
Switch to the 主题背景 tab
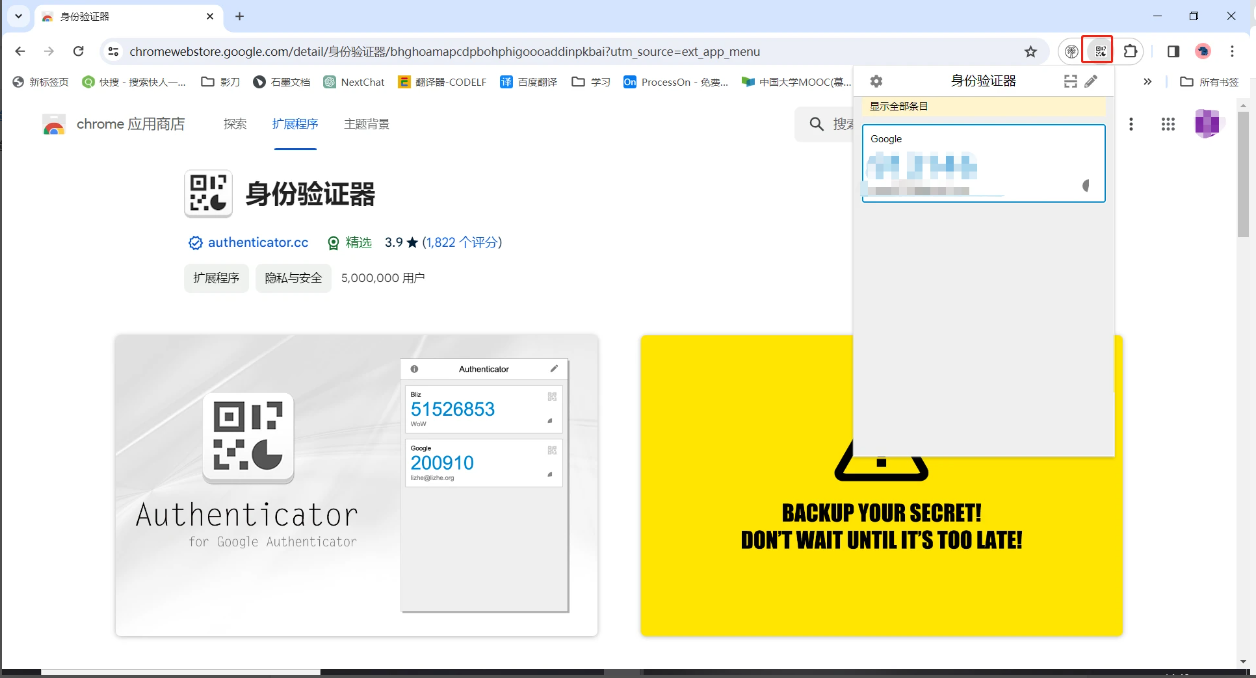(366, 124)
